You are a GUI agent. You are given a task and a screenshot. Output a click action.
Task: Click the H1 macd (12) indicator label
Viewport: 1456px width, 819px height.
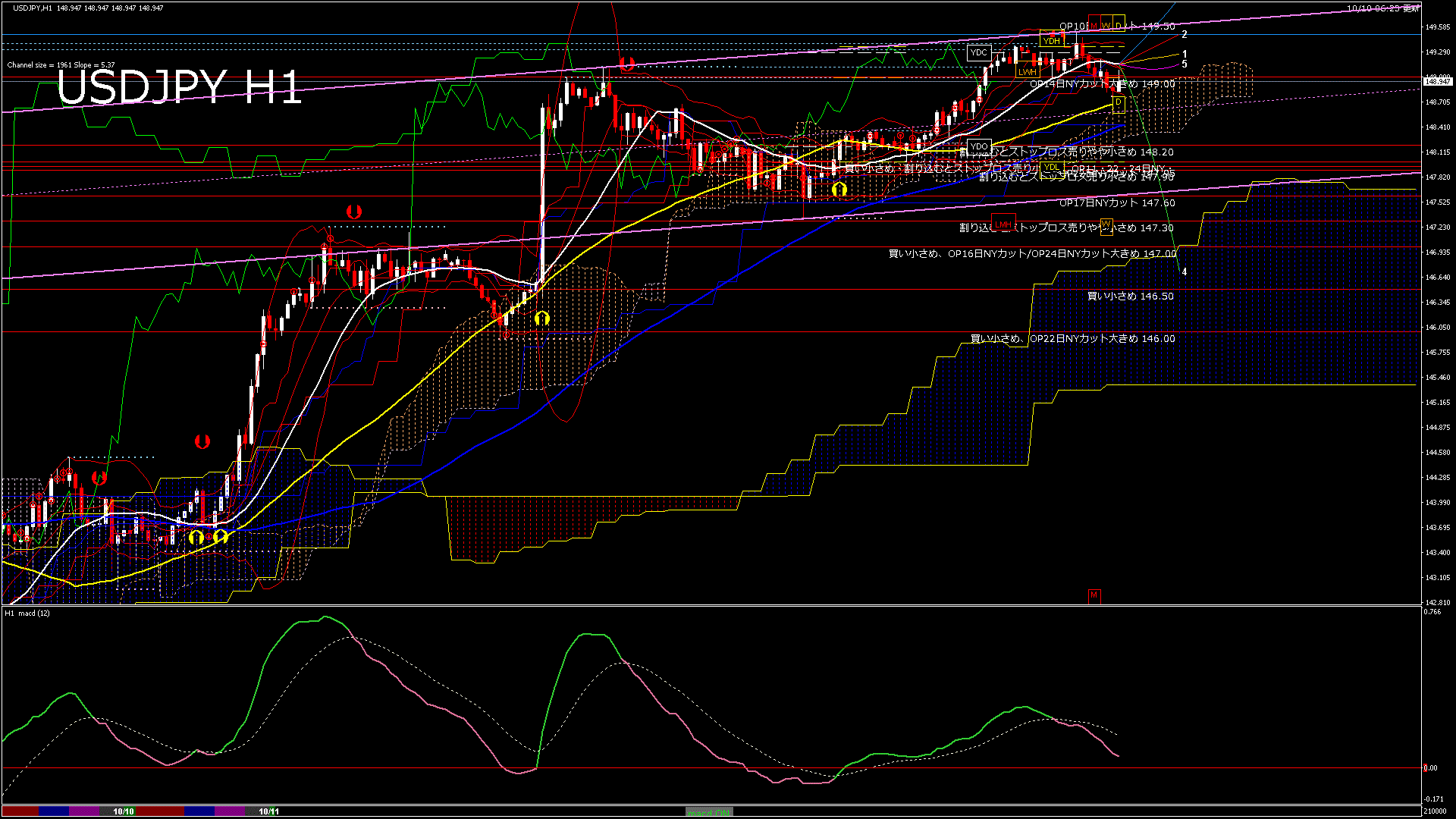[27, 613]
